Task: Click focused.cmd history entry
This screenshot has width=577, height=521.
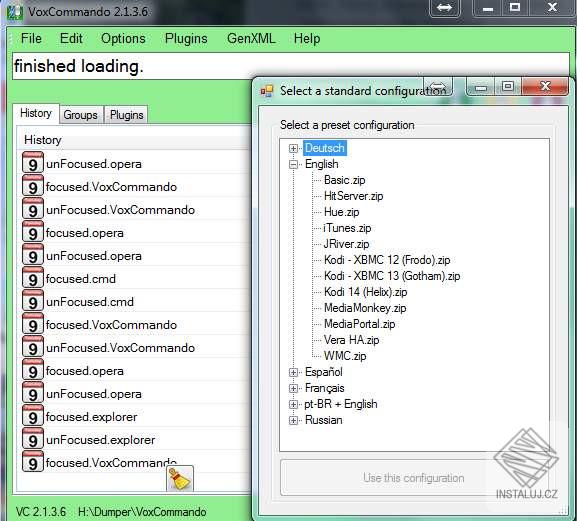Action: pos(81,279)
